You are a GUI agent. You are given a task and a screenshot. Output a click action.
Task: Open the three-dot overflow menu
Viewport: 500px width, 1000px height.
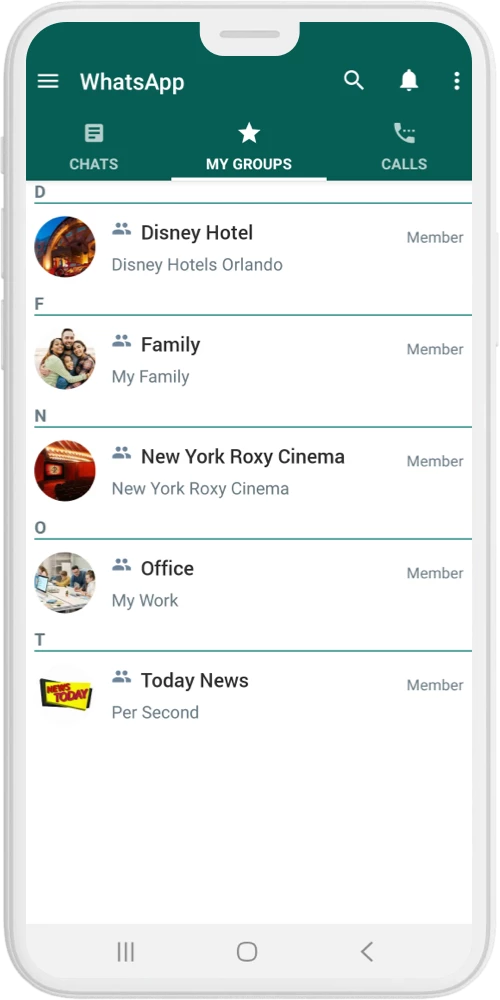click(457, 81)
